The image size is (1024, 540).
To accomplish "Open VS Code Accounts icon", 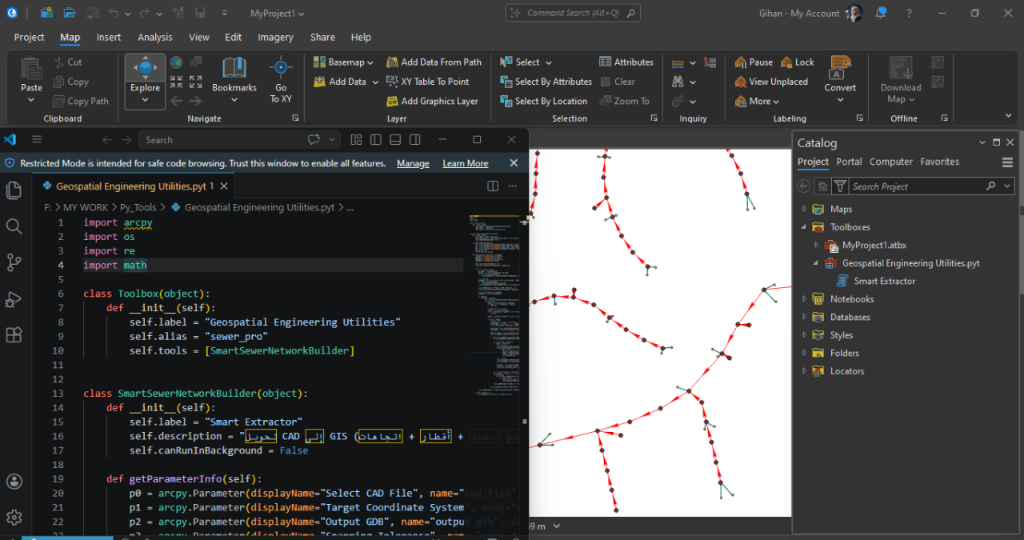I will tap(14, 482).
